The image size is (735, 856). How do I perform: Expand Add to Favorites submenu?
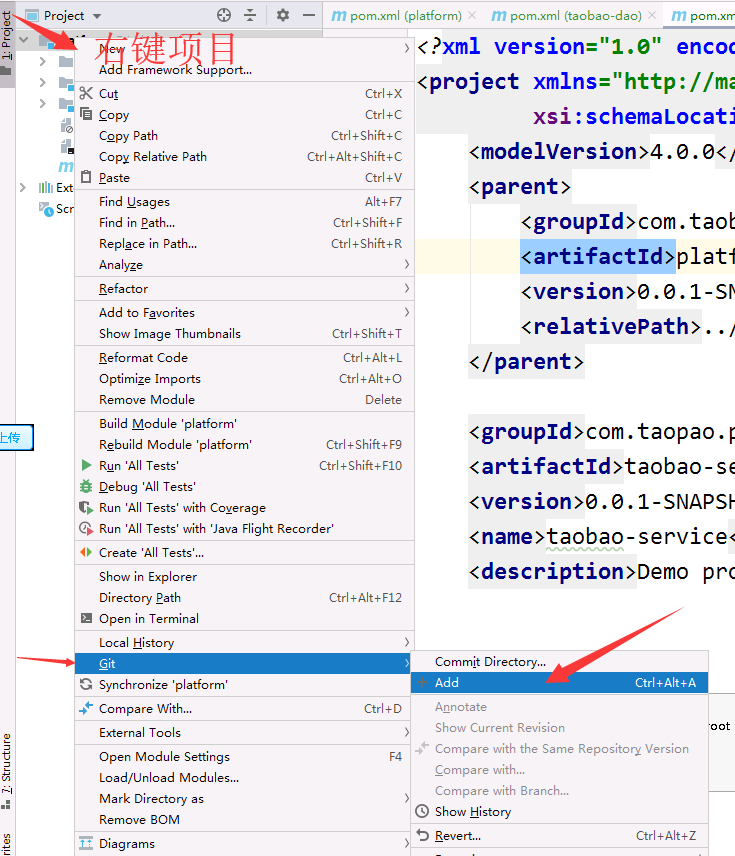tap(407, 312)
